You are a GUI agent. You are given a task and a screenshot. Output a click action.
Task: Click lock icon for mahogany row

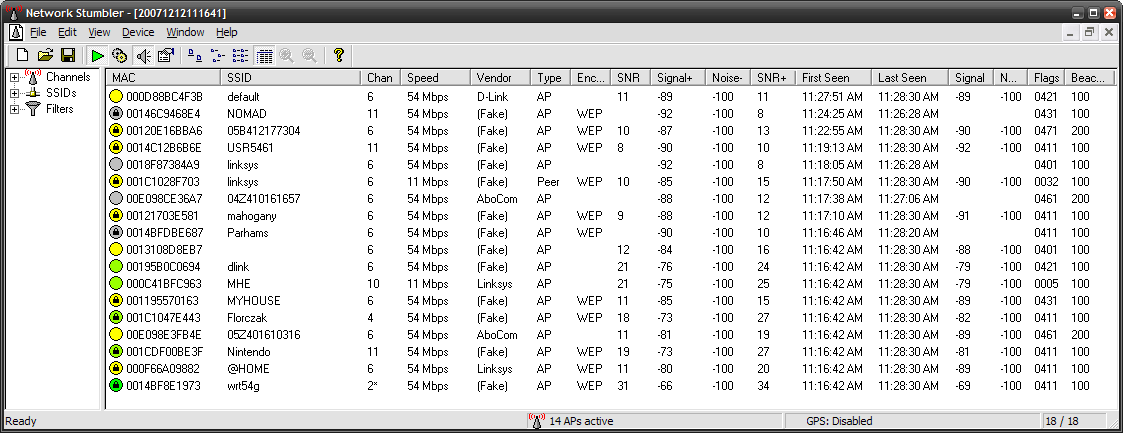click(x=116, y=215)
